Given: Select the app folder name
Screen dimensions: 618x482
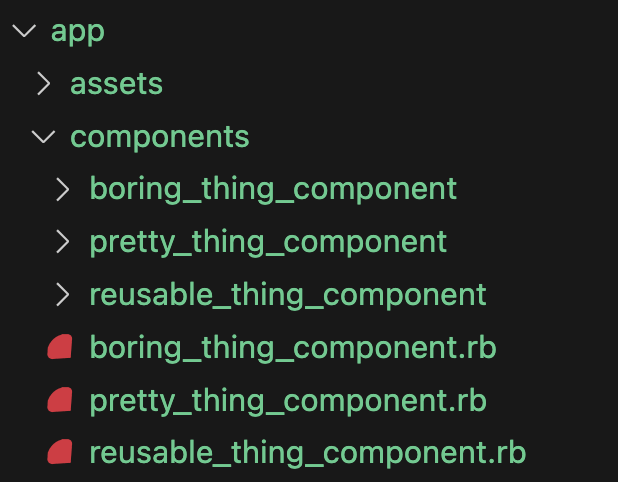Looking at the screenshot, I should (x=78, y=32).
